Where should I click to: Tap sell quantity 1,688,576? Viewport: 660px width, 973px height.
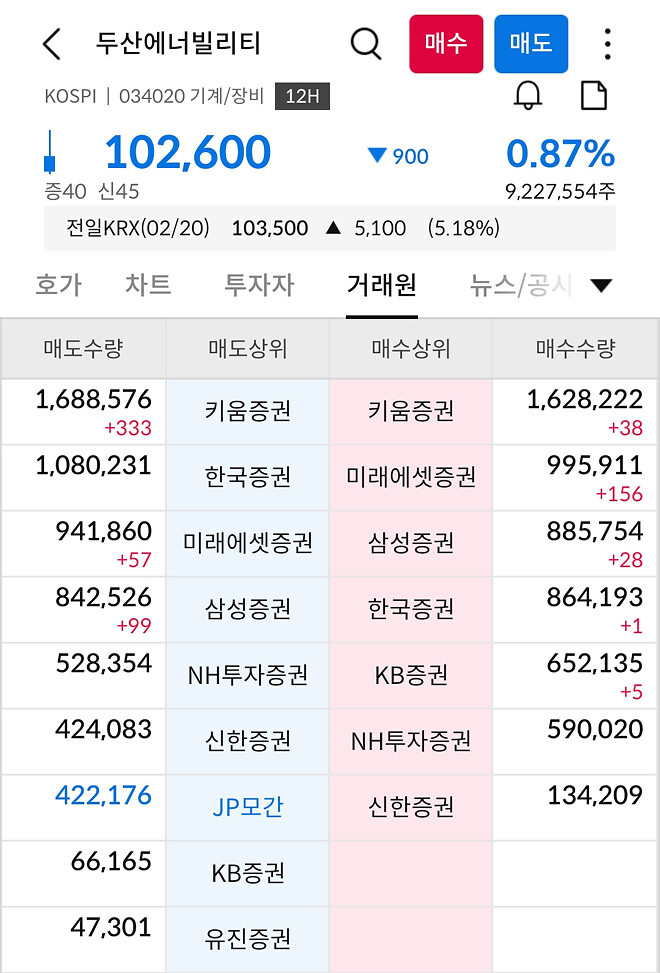point(94,399)
